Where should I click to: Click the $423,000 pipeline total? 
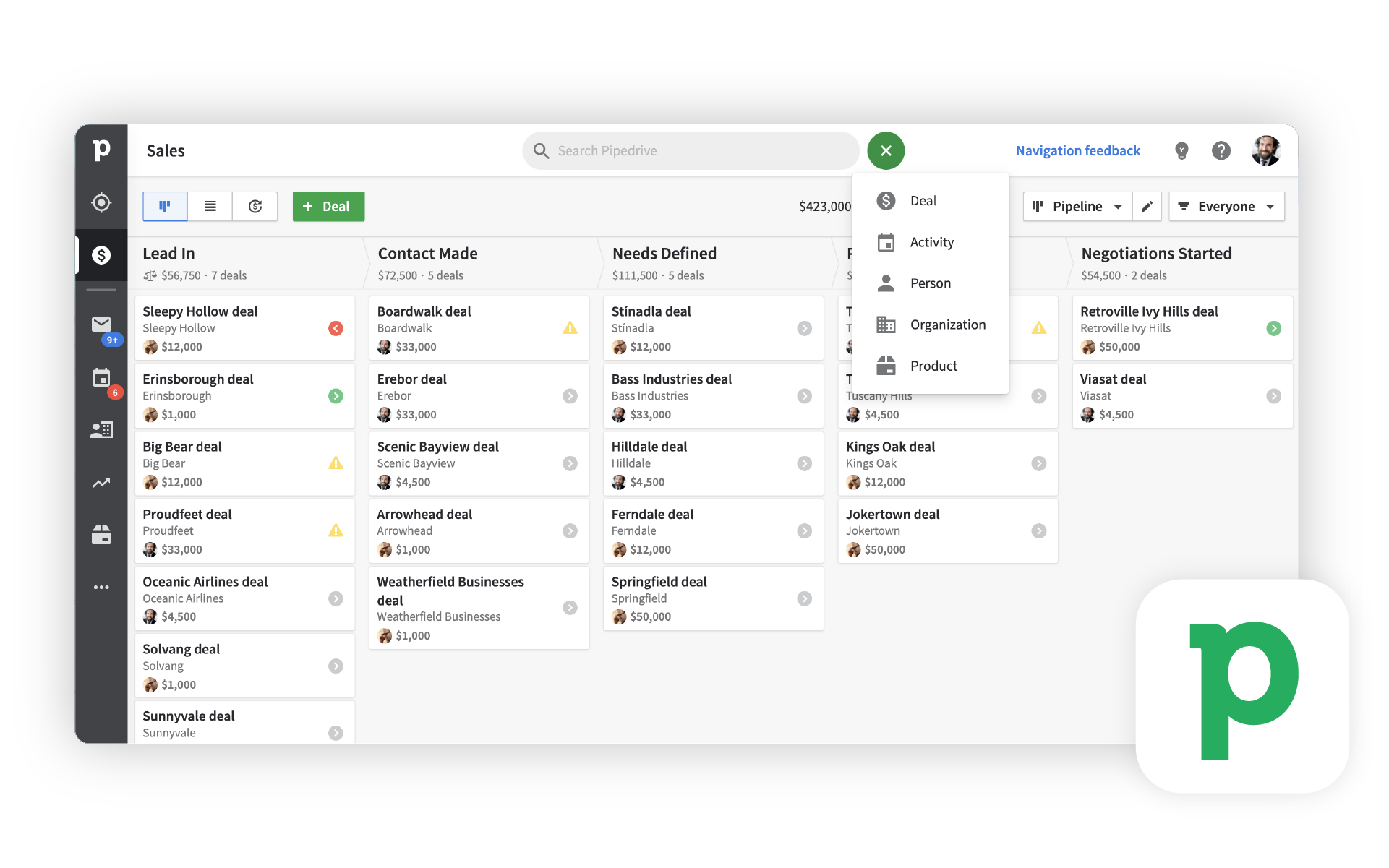point(824,207)
